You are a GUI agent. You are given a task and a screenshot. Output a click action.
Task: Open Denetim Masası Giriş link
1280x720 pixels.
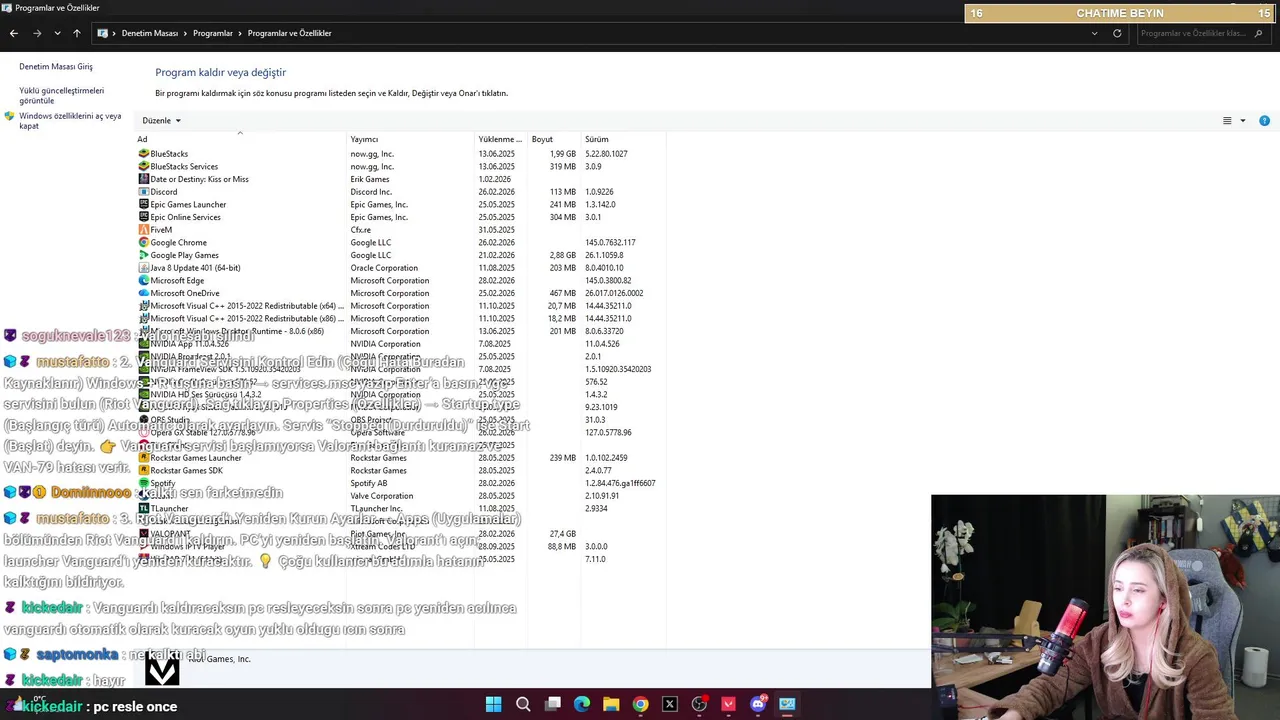point(56,67)
